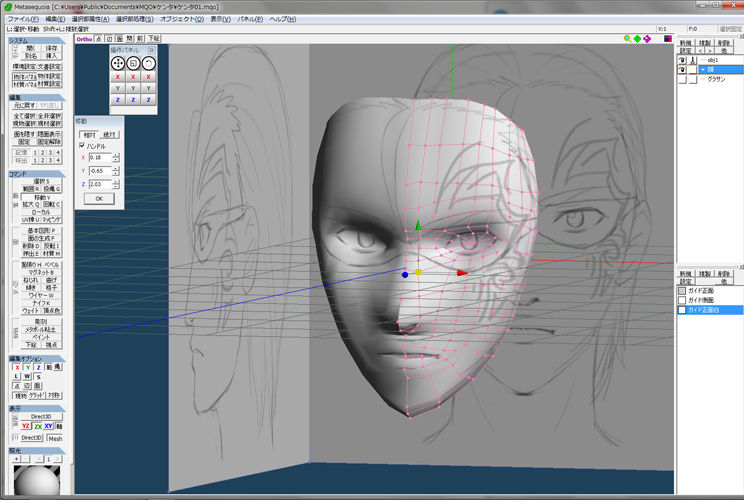
Task: Click the 保存 save button
Action: tap(51, 48)
